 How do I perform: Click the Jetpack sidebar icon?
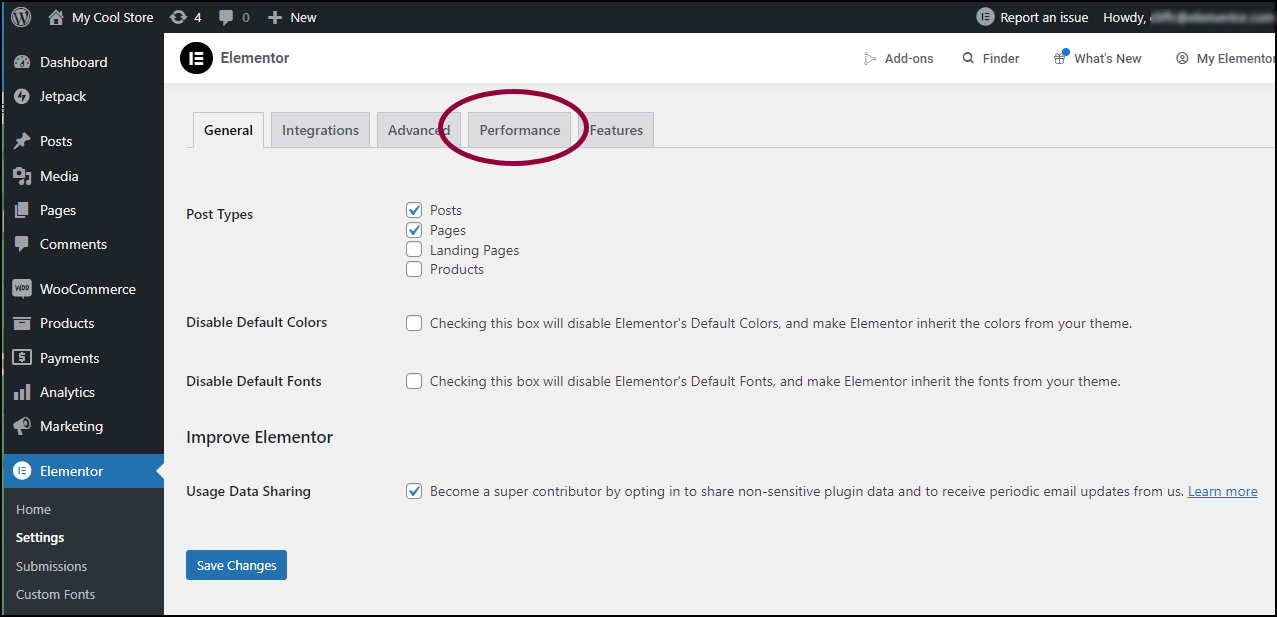(22, 97)
